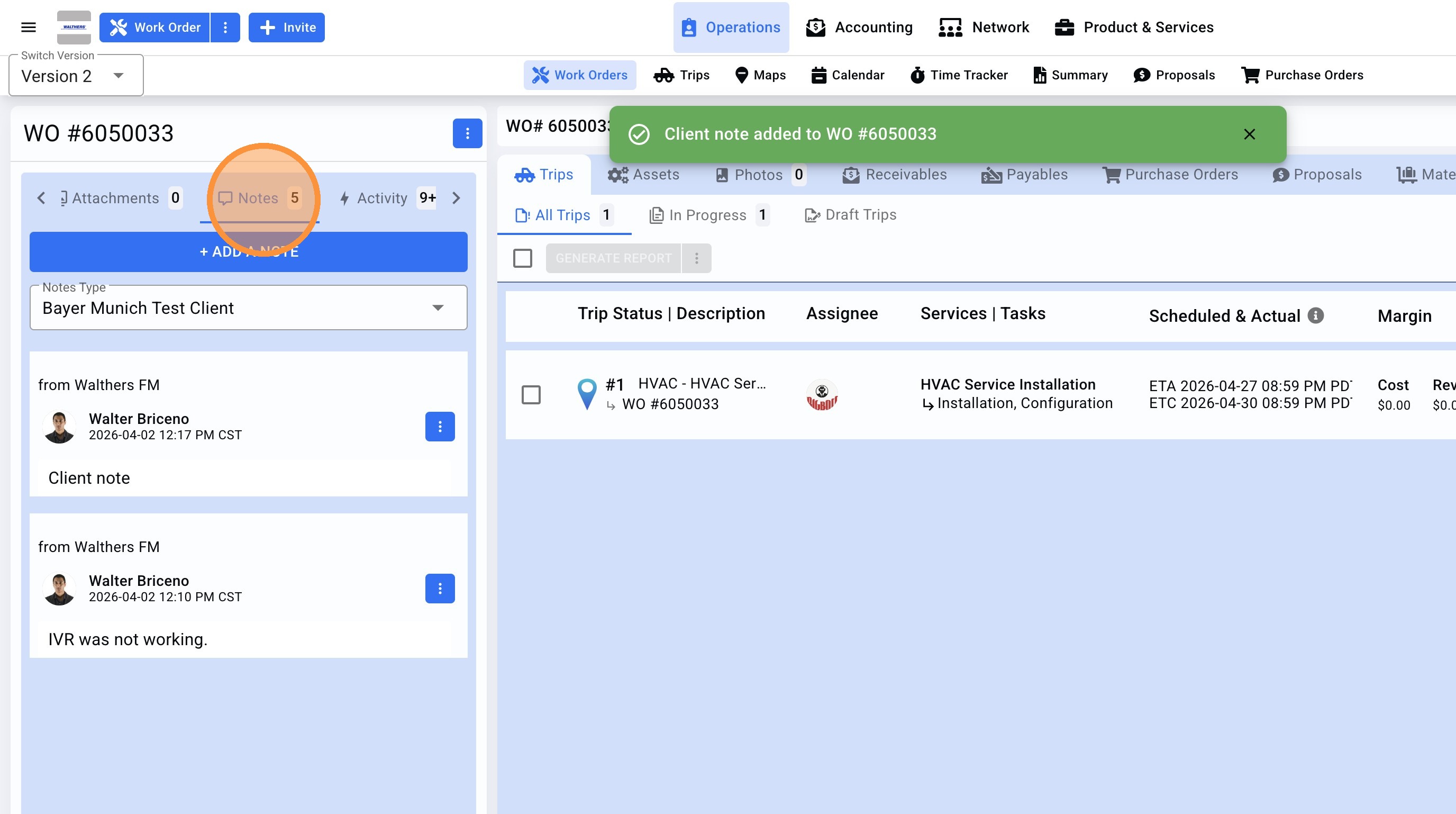Image resolution: width=1456 pixels, height=814 pixels.
Task: Open Work Order button's more options
Action: (225, 27)
